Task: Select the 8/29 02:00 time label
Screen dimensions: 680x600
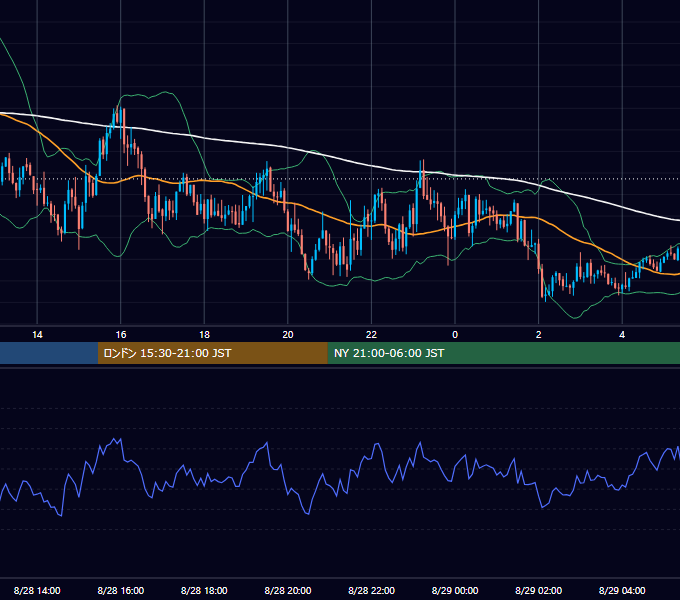Action: (x=539, y=590)
